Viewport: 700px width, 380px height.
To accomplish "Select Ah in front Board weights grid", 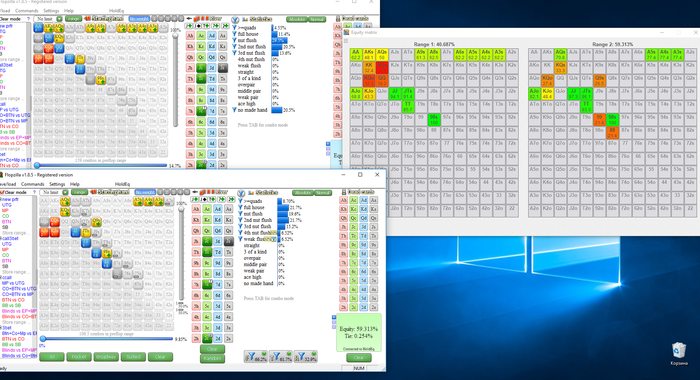I will tap(344, 200).
